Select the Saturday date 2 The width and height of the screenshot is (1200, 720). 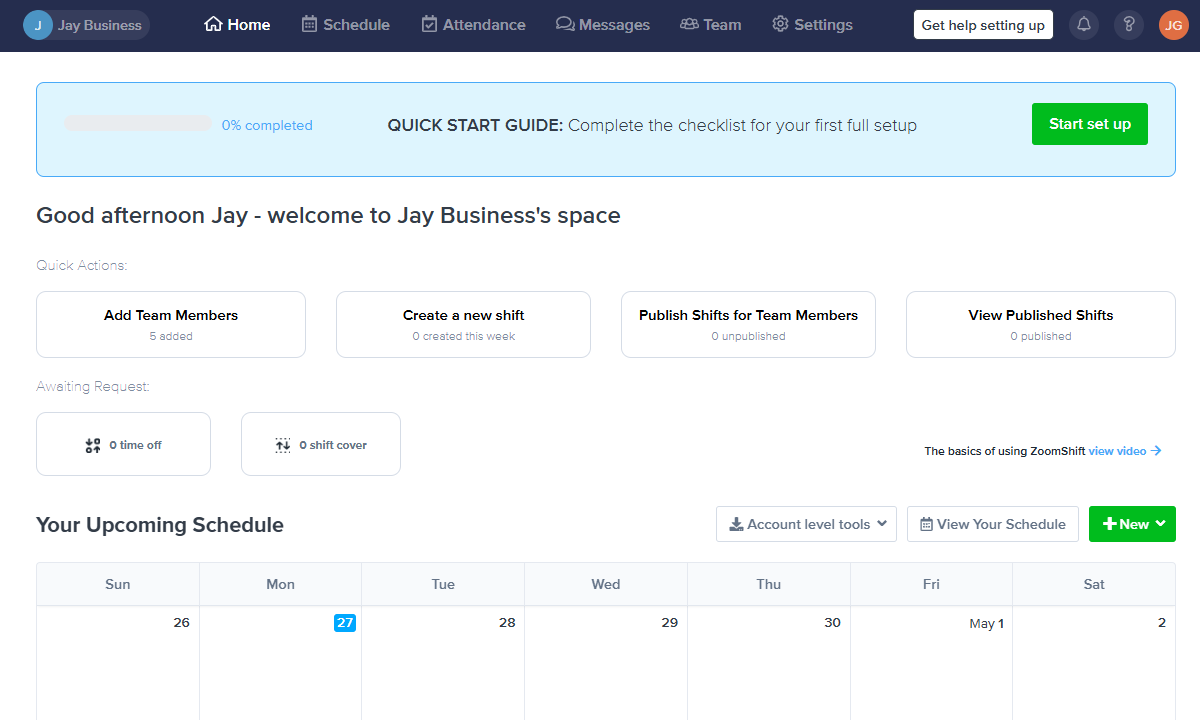tap(1162, 622)
